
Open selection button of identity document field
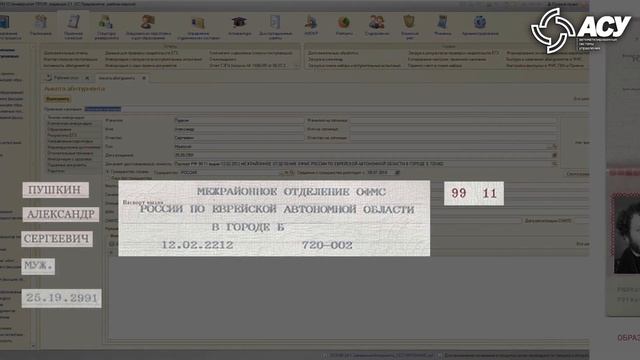point(554,164)
